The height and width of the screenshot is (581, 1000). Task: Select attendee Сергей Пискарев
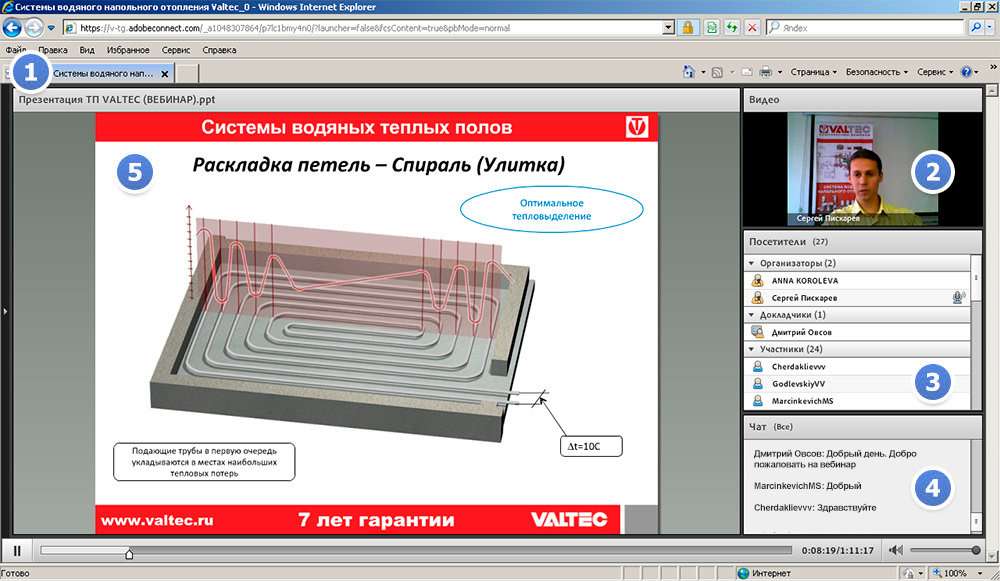click(x=857, y=297)
